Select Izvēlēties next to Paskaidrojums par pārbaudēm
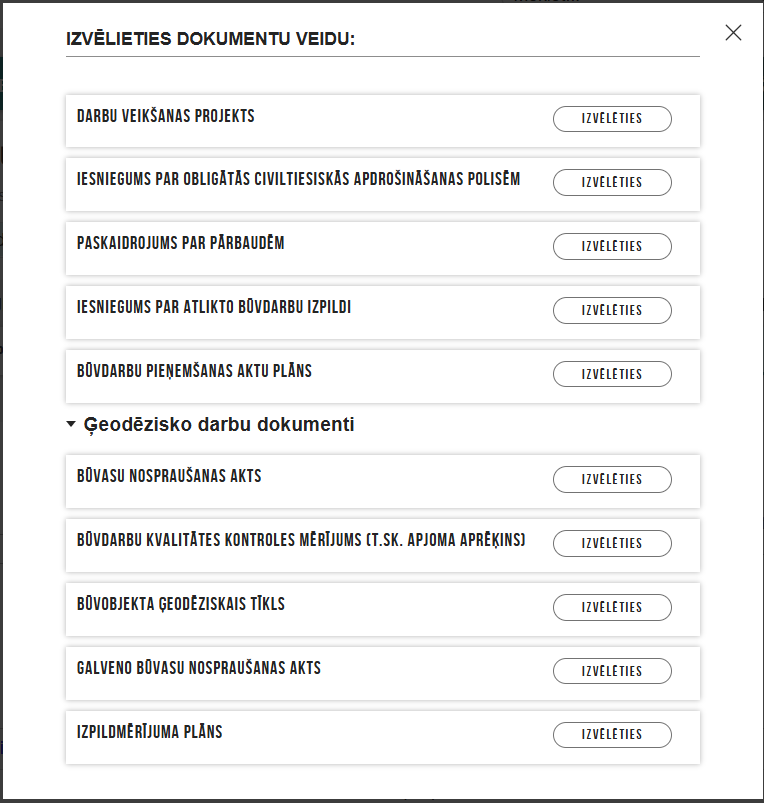This screenshot has height=803, width=764. [612, 246]
